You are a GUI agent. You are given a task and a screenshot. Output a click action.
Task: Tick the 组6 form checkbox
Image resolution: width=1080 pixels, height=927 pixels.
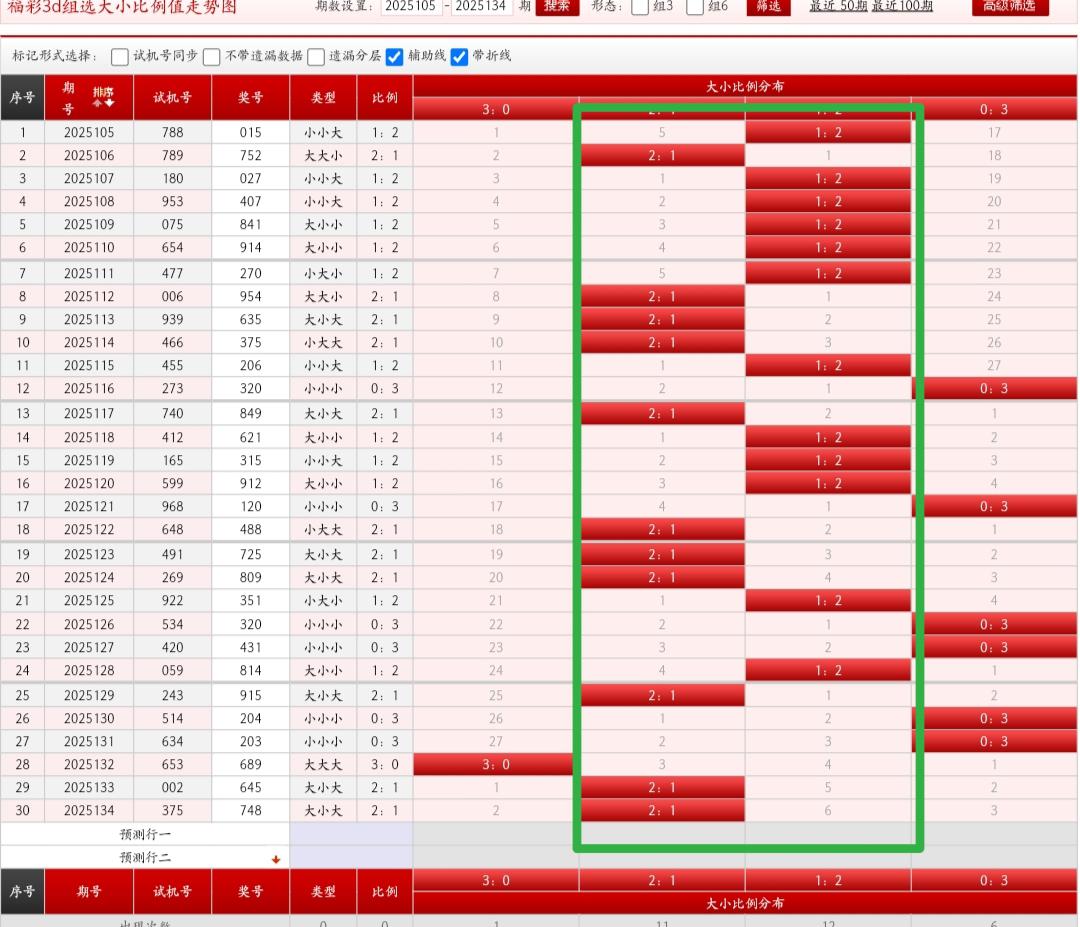point(695,7)
